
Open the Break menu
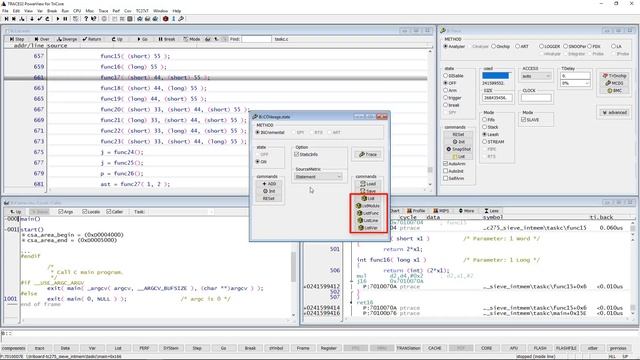pyautogui.click(x=52, y=11)
